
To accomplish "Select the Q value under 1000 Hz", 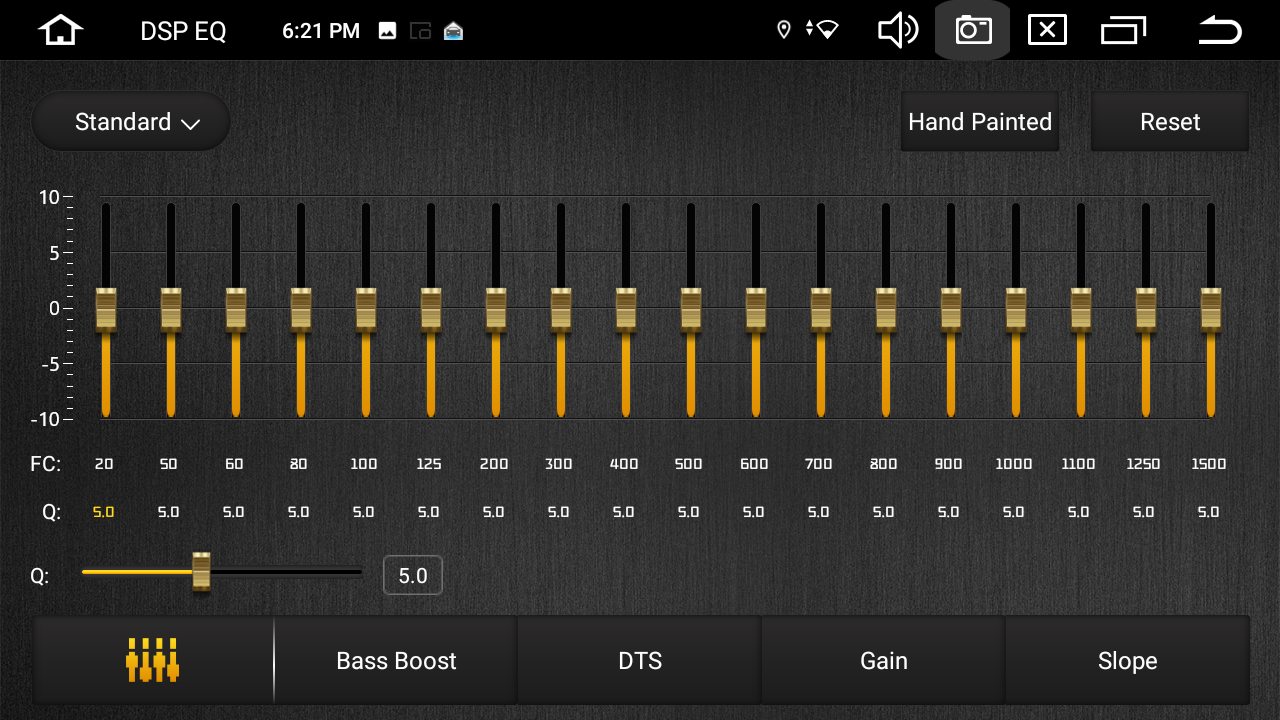I will 1013,512.
